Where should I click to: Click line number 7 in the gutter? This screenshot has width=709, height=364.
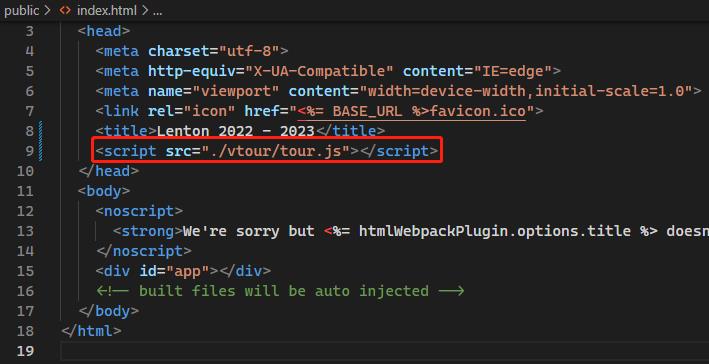tap(29, 111)
